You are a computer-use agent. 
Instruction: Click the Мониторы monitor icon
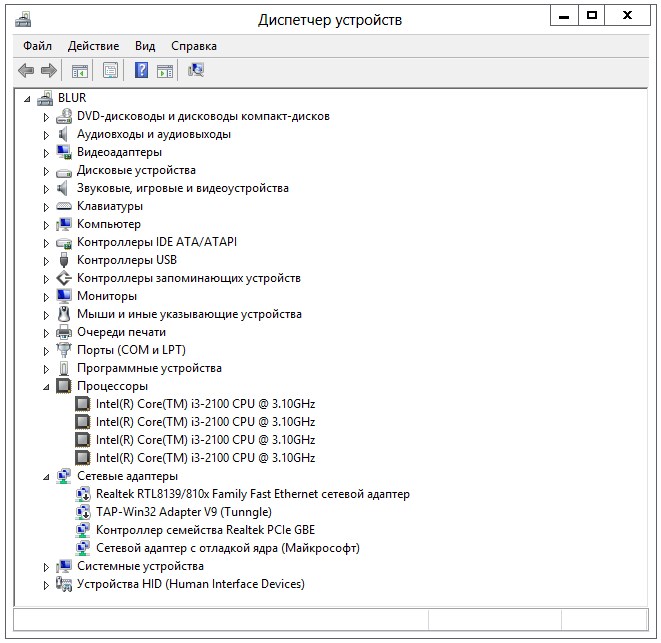[64, 296]
